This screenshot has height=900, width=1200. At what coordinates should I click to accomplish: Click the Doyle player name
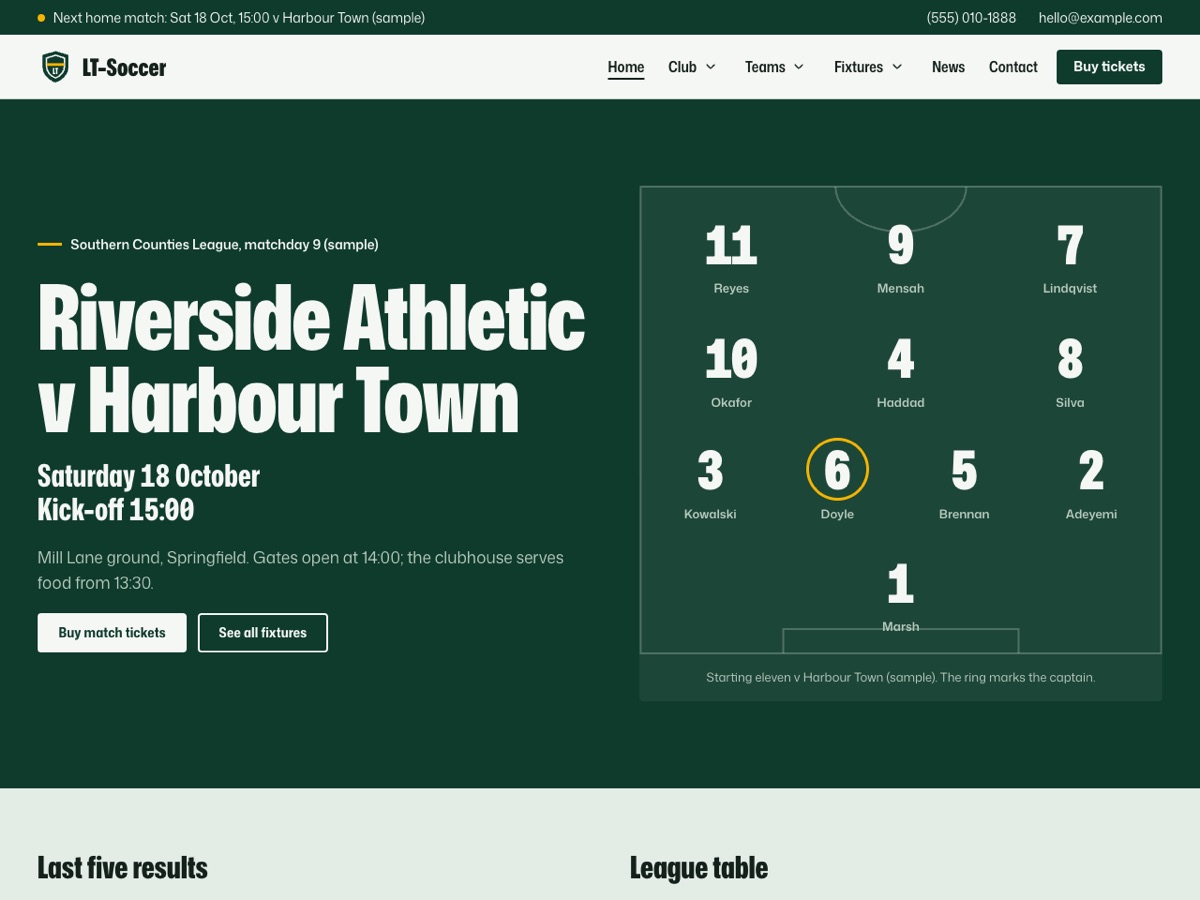837,514
